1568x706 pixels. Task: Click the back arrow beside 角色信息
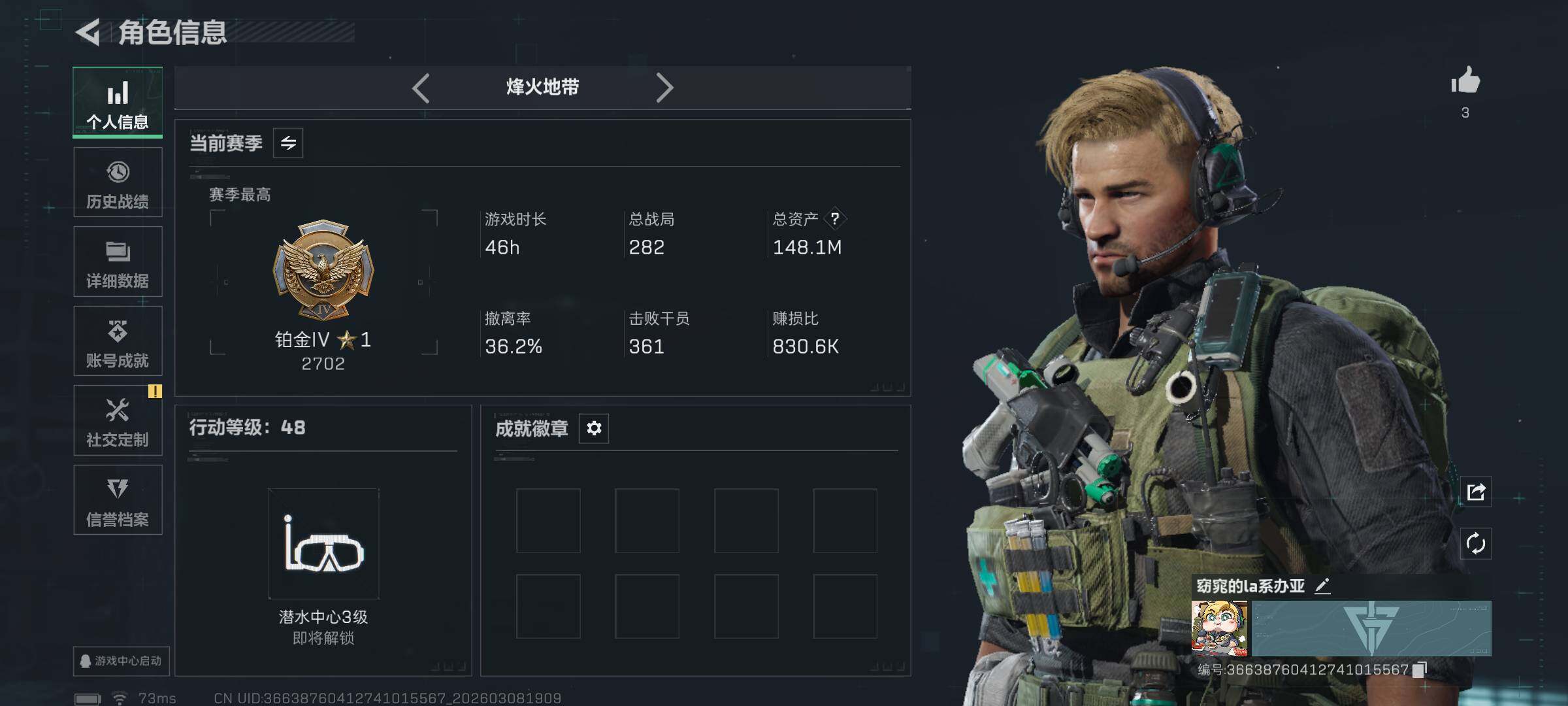tap(88, 32)
